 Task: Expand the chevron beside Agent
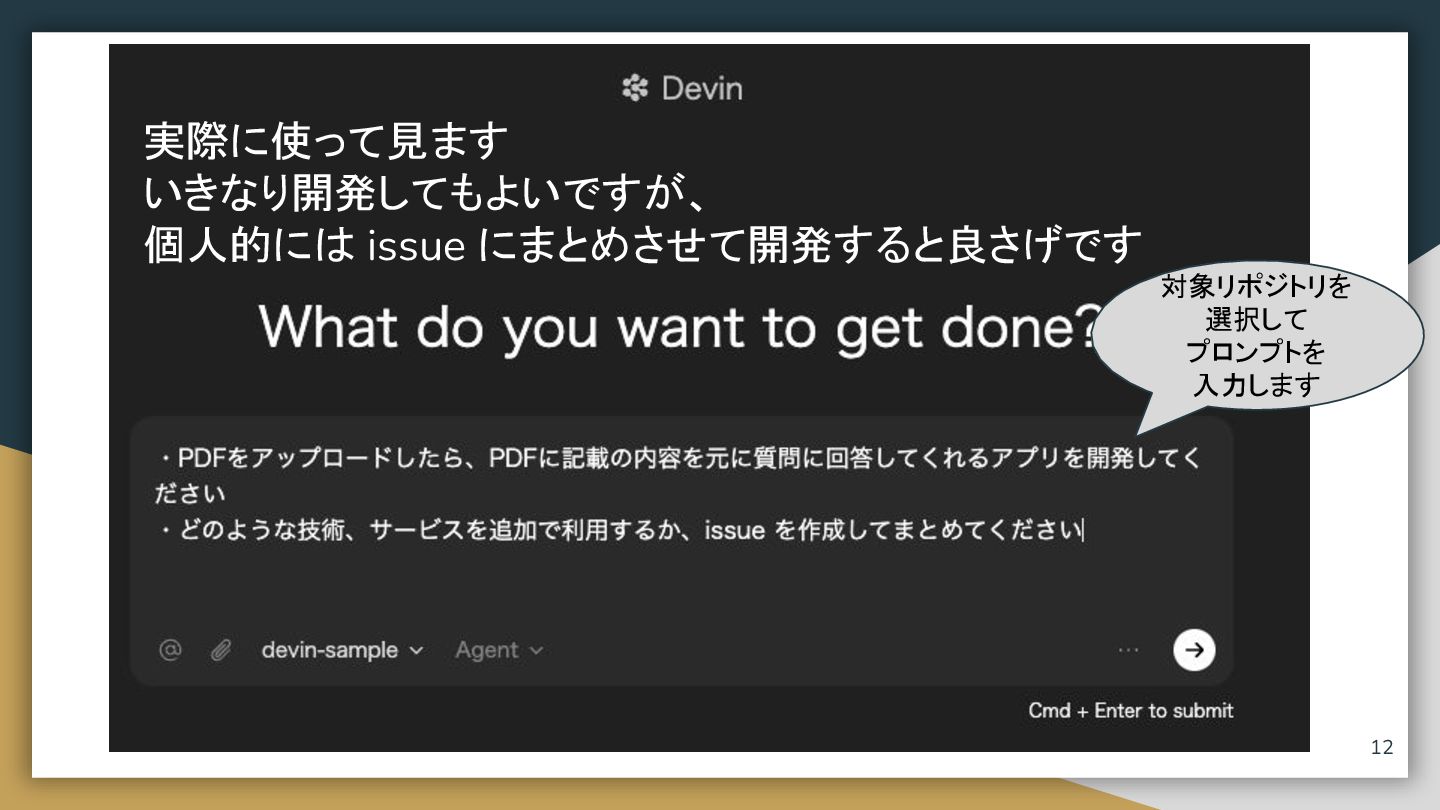536,651
